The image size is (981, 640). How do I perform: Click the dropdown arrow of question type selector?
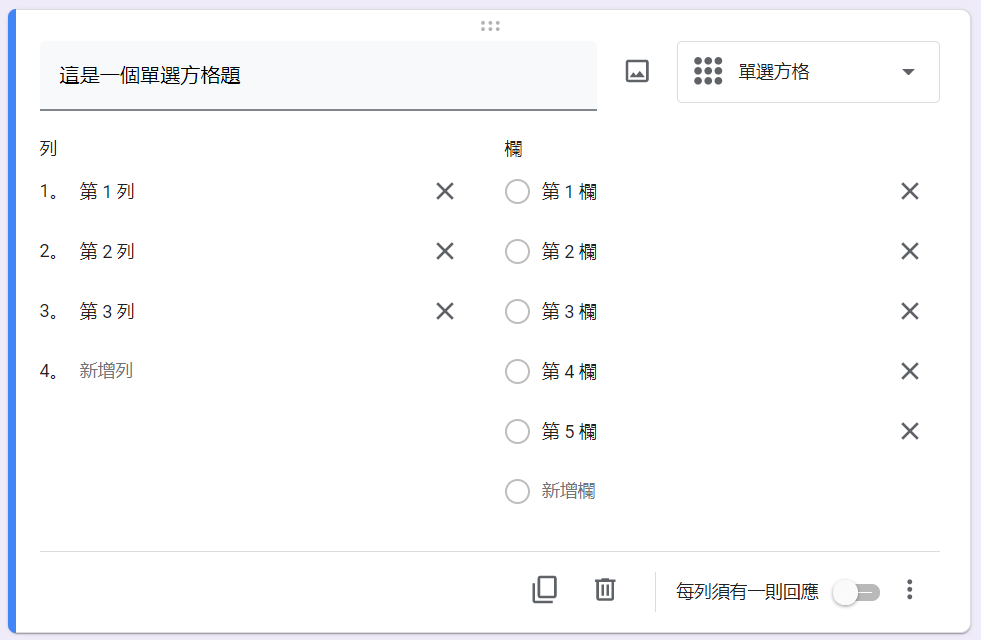pos(908,72)
